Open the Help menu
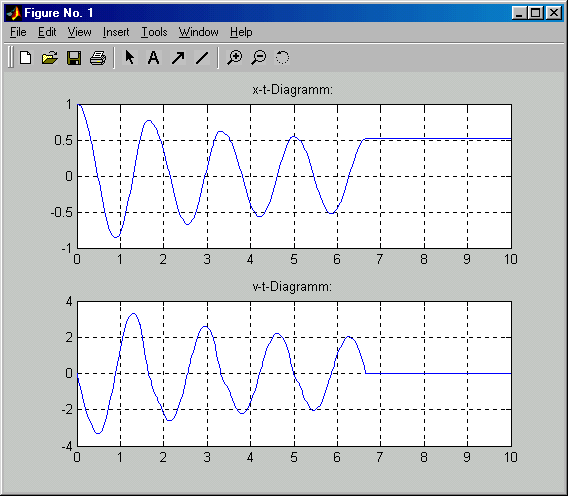This screenshot has height=496, width=568. point(241,32)
